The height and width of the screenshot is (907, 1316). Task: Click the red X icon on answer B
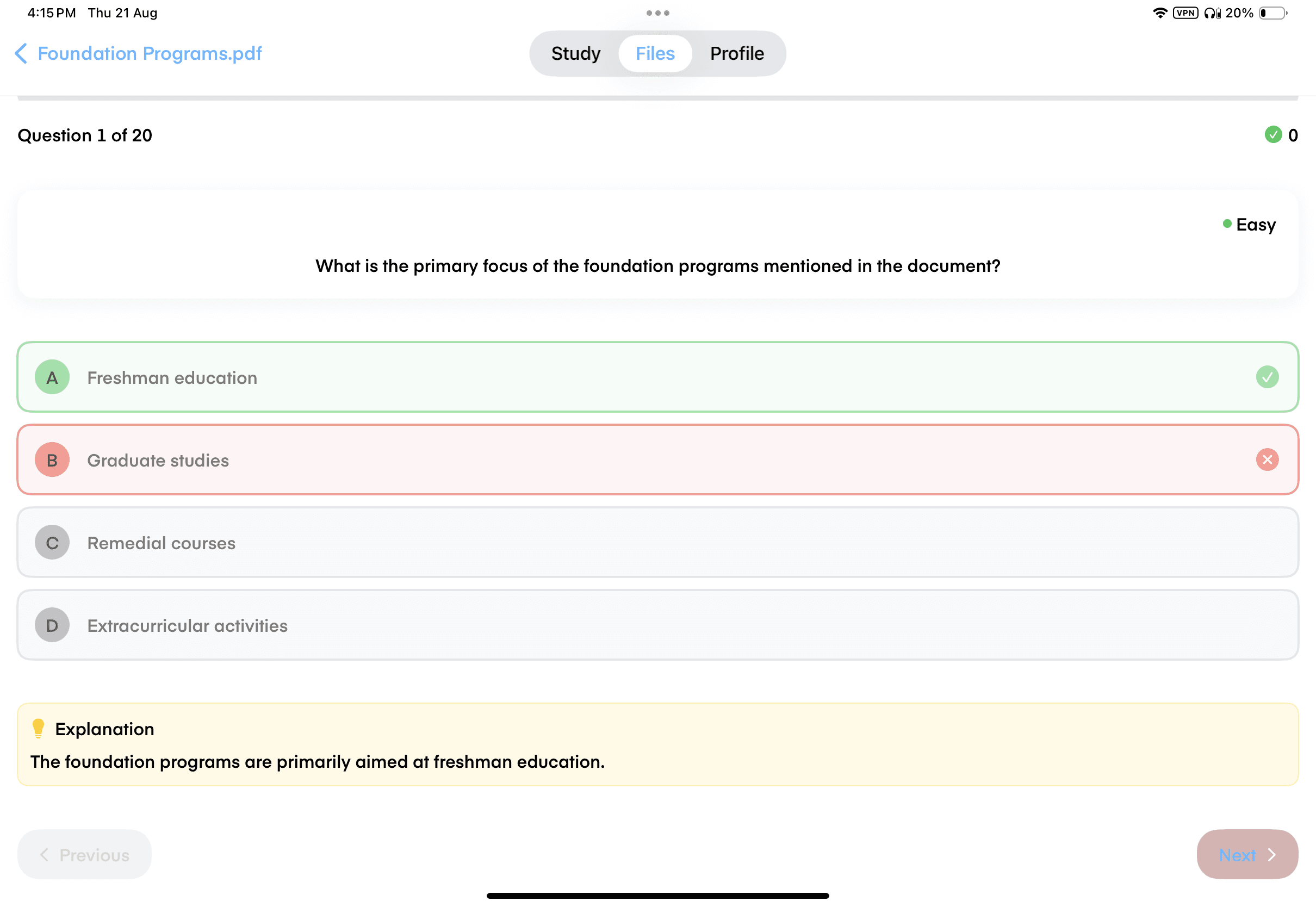pos(1267,459)
